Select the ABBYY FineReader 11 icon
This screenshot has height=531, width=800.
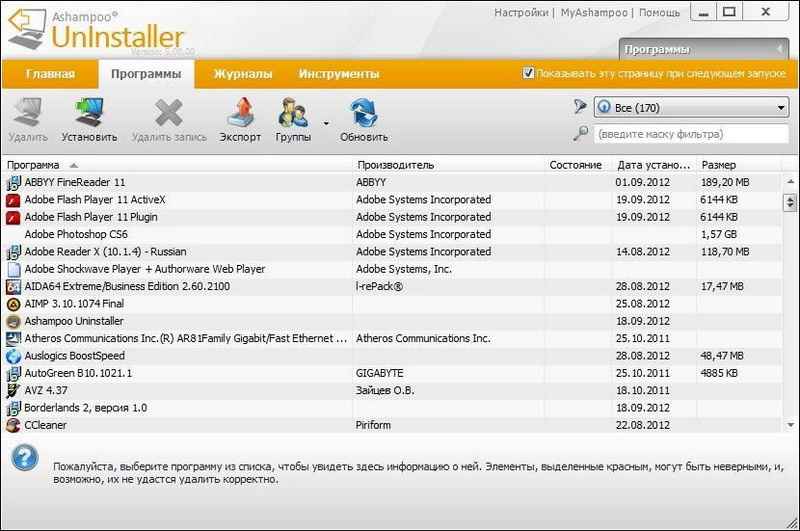point(13,183)
